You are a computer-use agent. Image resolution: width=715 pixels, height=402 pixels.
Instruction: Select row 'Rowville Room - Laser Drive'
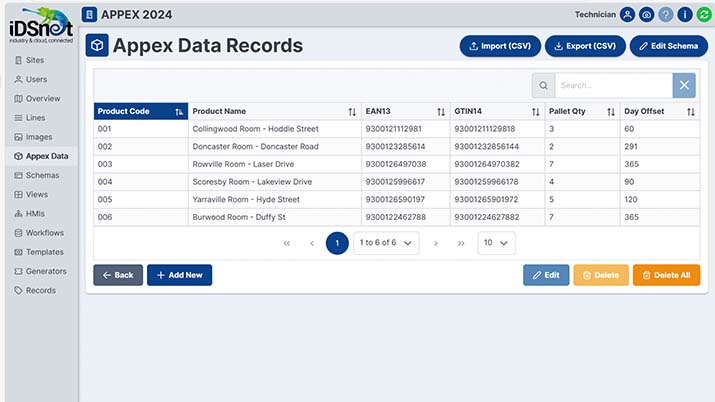(396, 164)
